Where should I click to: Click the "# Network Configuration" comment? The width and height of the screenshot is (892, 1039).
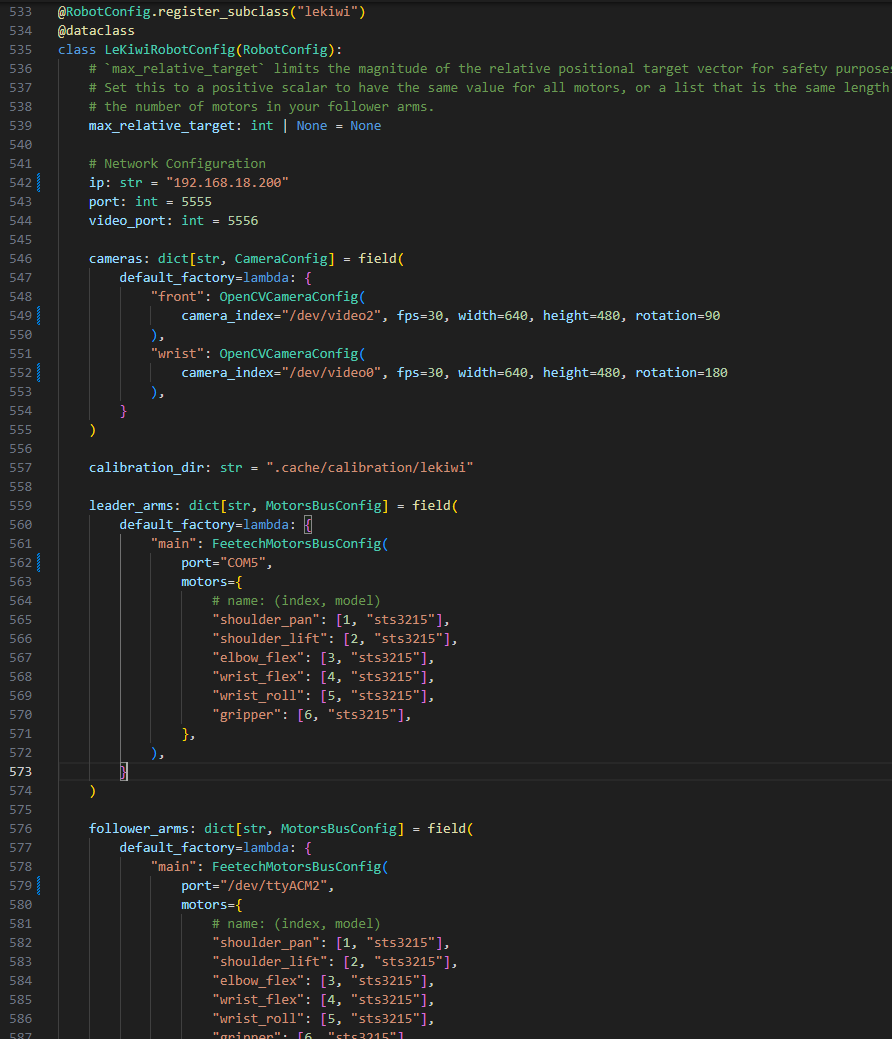coord(177,164)
